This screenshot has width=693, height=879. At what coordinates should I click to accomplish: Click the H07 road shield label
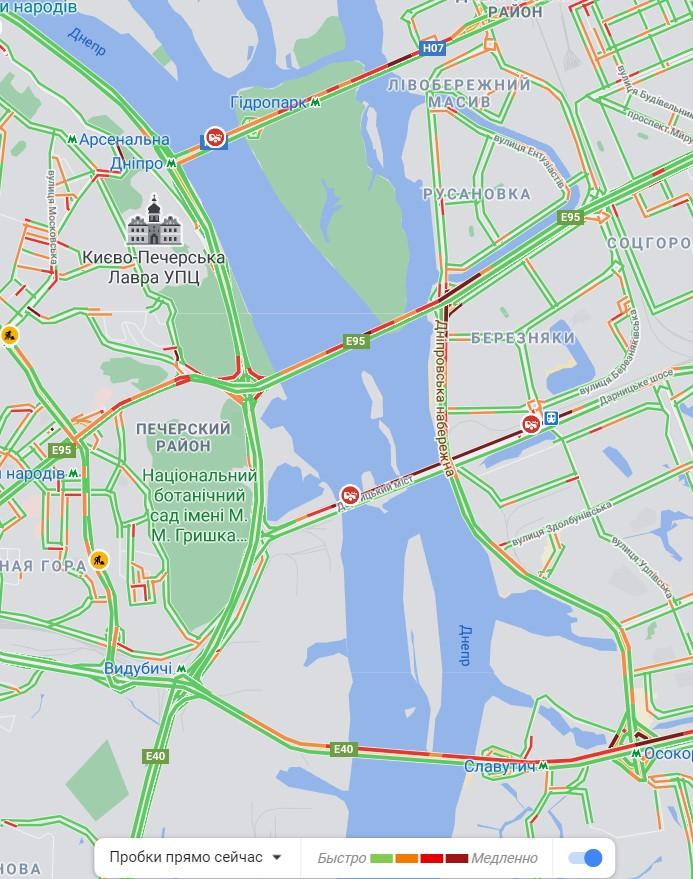pyautogui.click(x=433, y=48)
